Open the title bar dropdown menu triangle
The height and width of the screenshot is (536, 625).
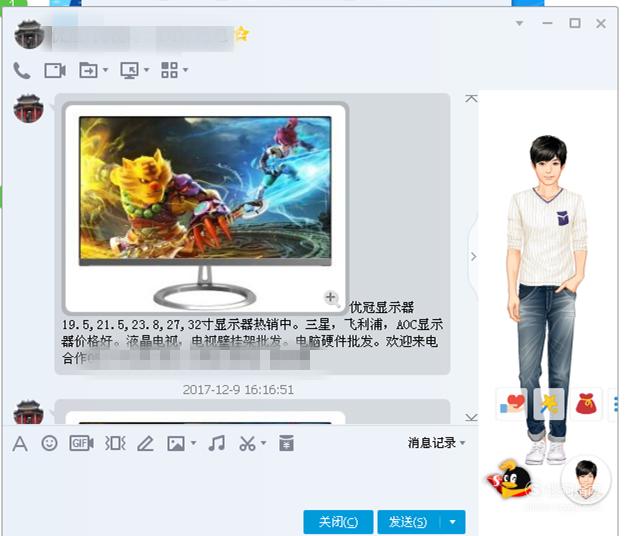coord(519,23)
